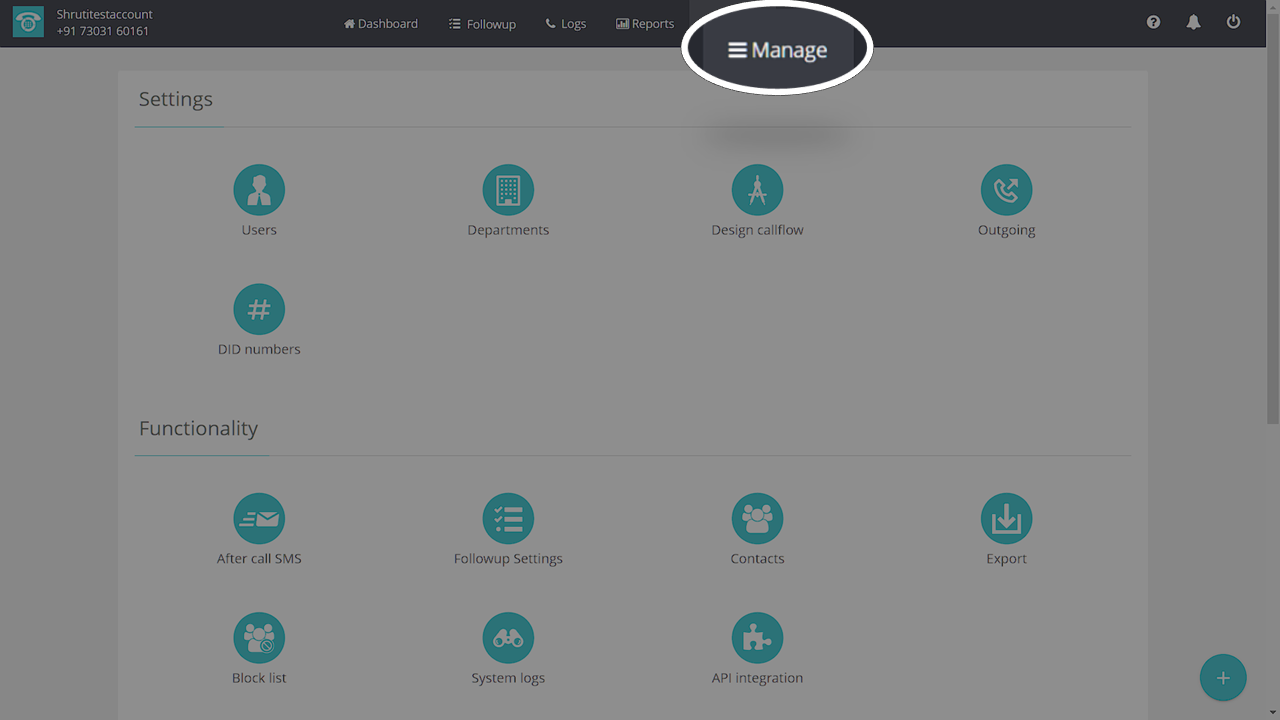Click the power logout icon
1280x720 pixels.
(x=1233, y=22)
